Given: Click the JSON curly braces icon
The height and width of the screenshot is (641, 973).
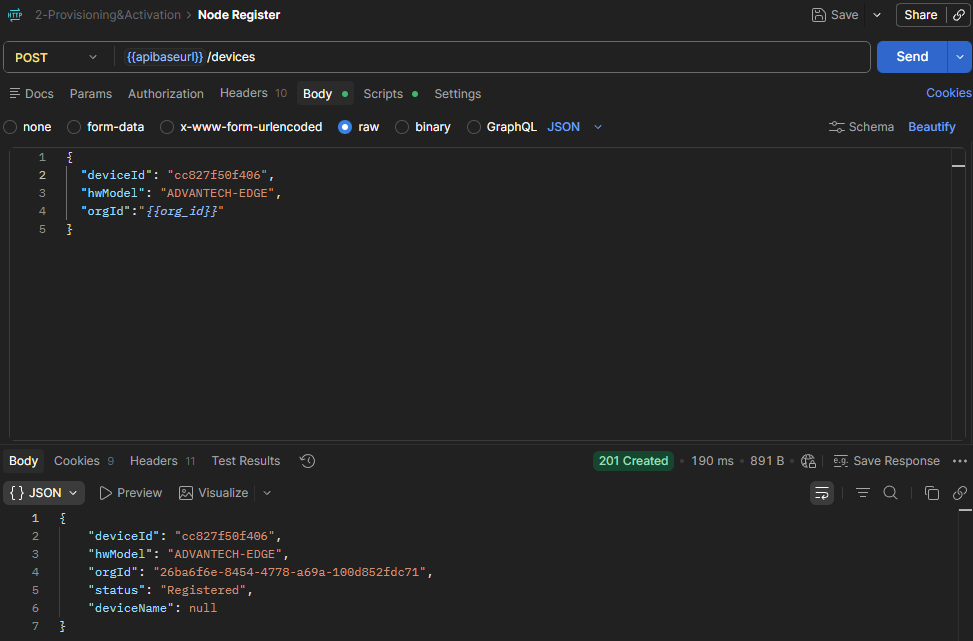Looking at the screenshot, I should [x=17, y=493].
